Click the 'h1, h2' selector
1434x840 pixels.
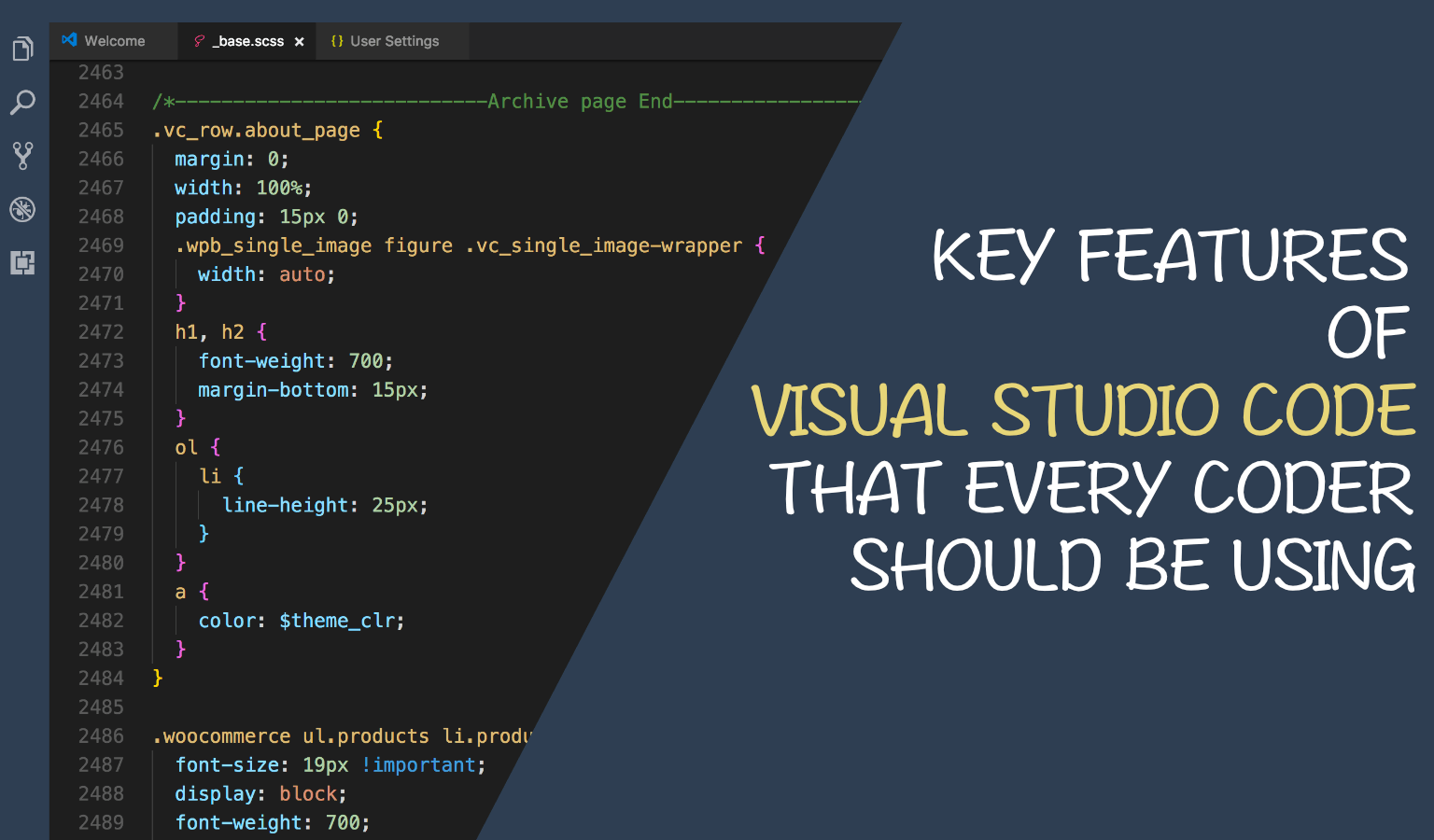[x=209, y=332]
